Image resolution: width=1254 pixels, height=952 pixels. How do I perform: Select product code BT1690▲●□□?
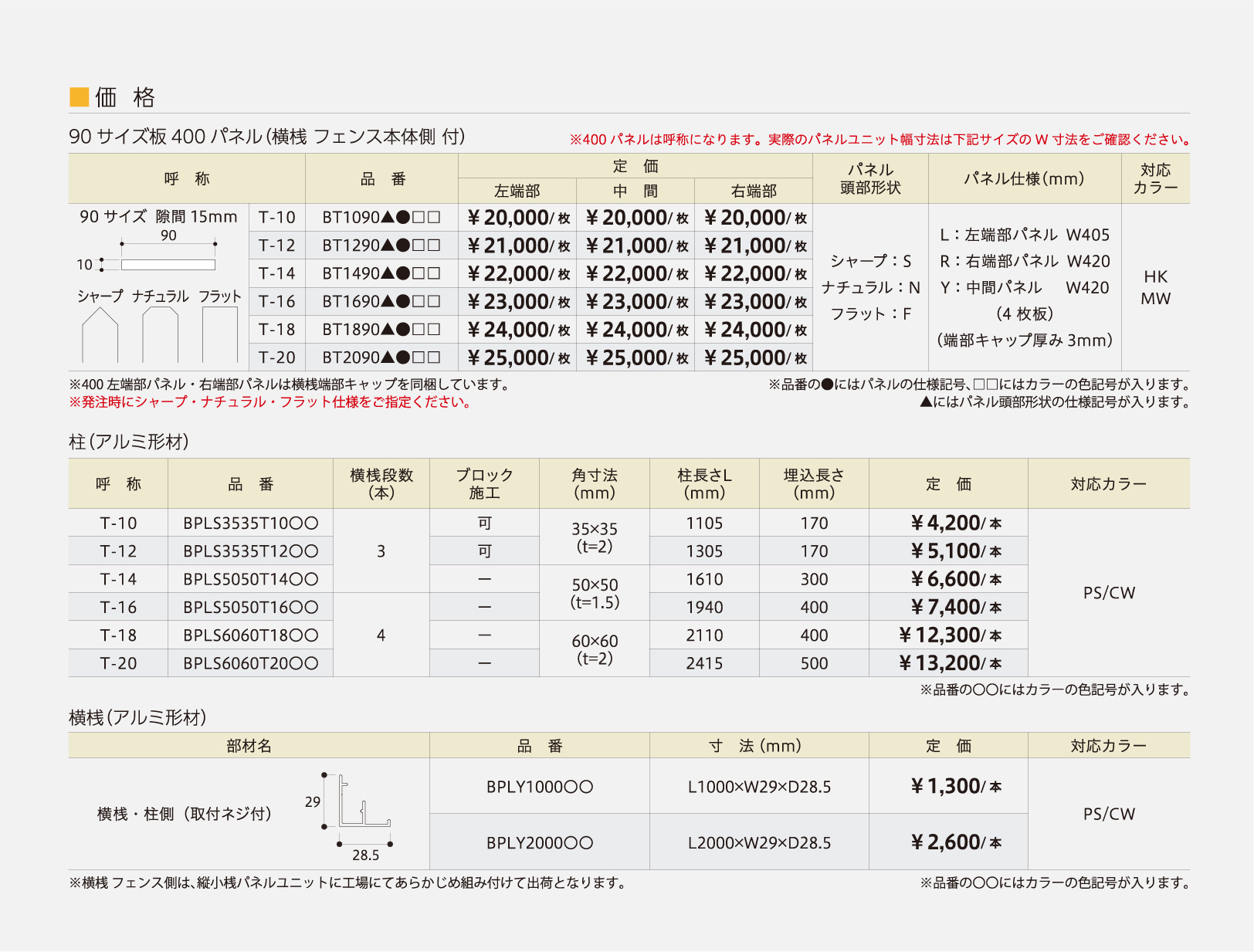381,301
